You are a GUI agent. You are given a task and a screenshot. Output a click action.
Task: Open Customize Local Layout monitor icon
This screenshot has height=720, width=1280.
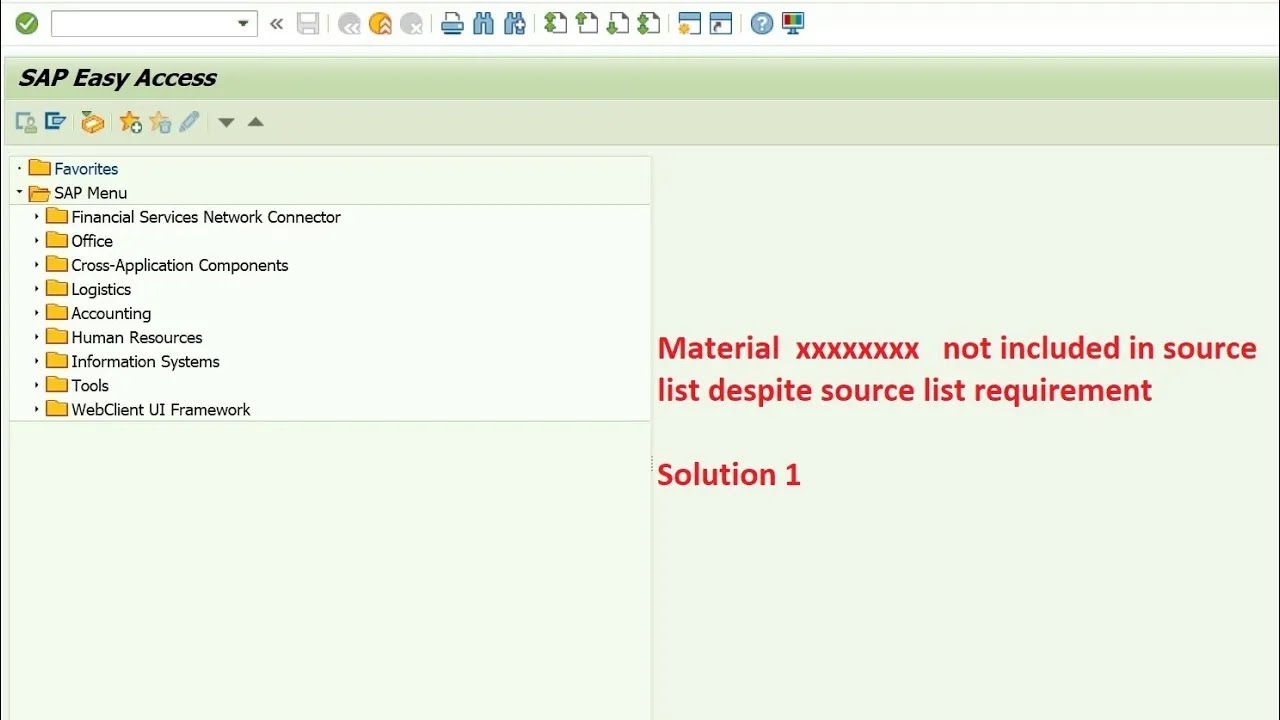793,24
